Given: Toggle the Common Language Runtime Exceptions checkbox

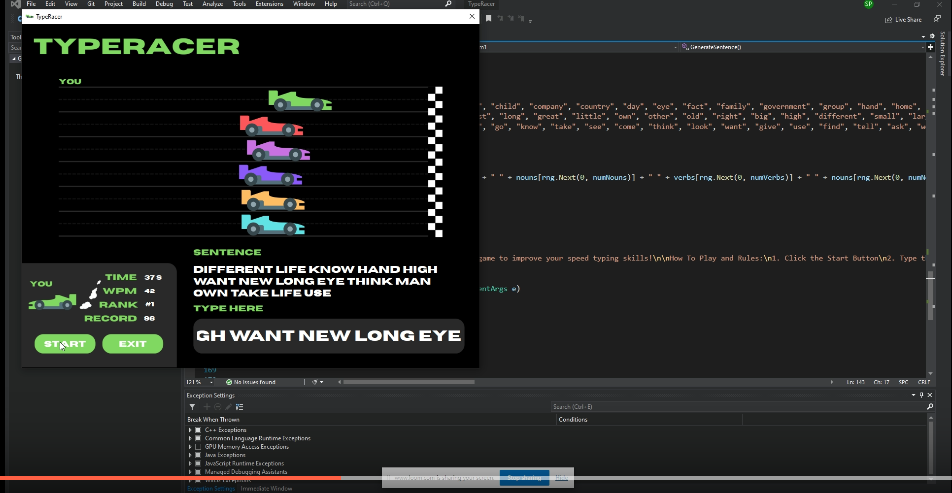Looking at the screenshot, I should pyautogui.click(x=198, y=438).
